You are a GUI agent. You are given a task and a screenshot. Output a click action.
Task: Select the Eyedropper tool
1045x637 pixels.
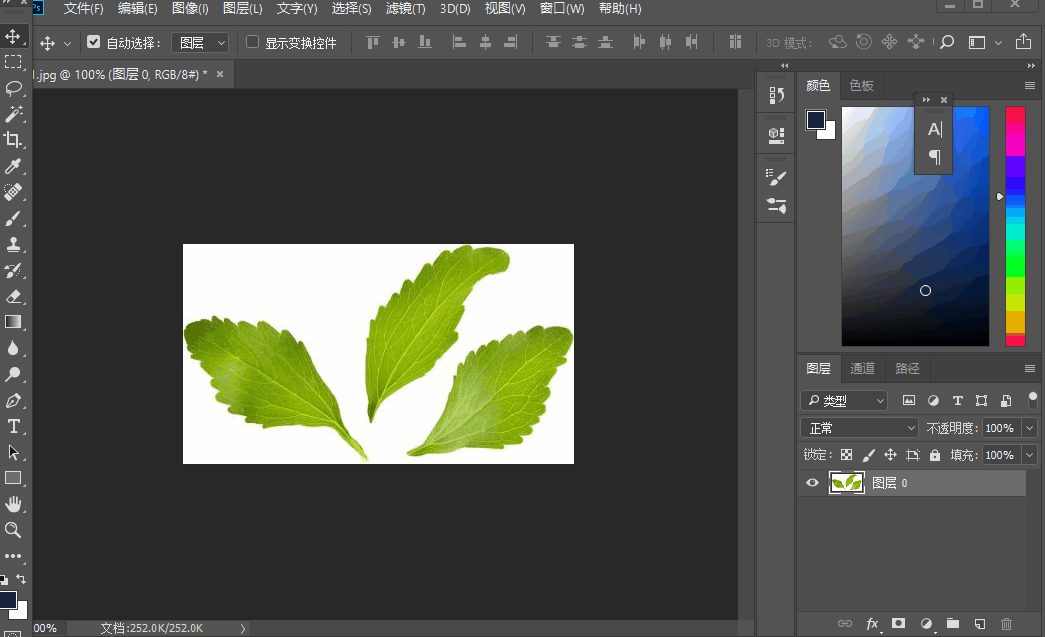click(13, 166)
